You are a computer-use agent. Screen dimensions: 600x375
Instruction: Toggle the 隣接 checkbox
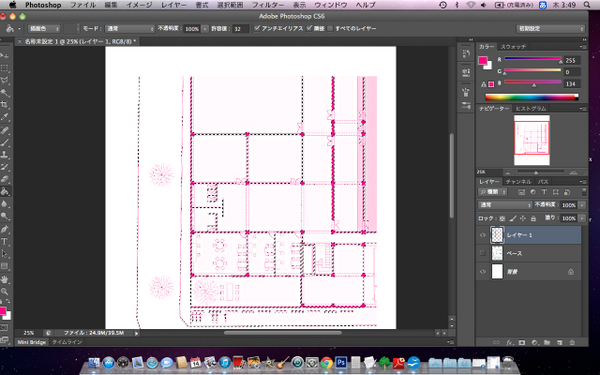309,28
